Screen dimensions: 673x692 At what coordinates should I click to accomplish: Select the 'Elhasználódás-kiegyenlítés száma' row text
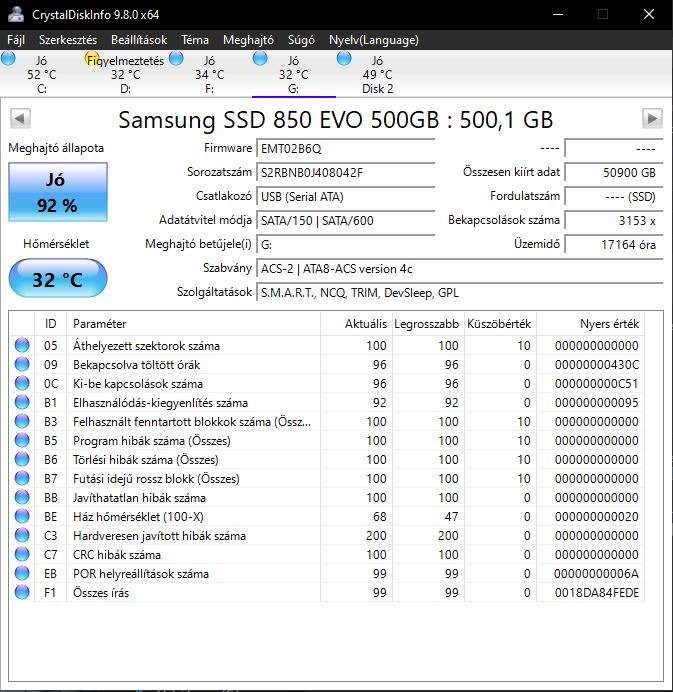[x=160, y=402]
